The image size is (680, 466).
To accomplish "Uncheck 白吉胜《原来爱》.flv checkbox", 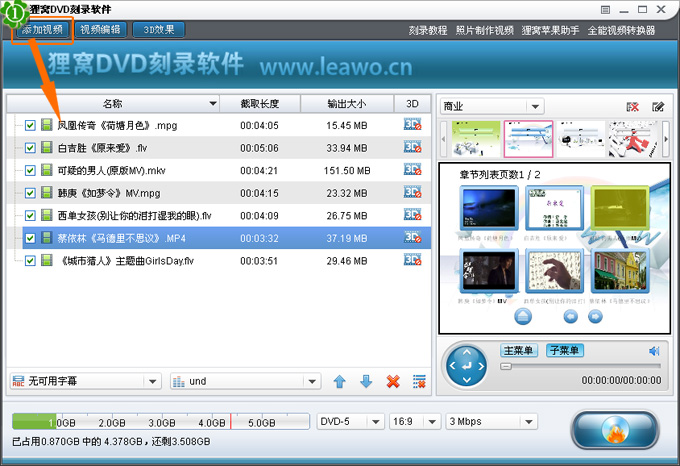I will [x=30, y=148].
